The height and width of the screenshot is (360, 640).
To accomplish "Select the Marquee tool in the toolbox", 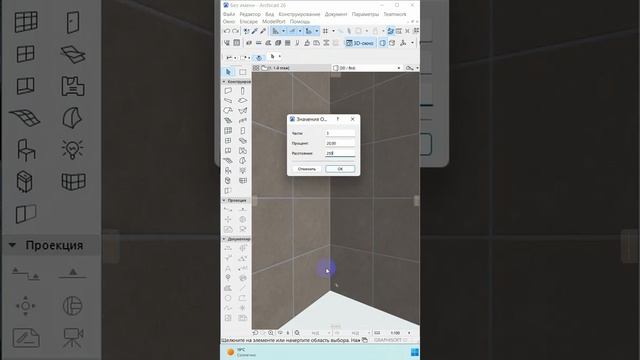I will (x=243, y=72).
